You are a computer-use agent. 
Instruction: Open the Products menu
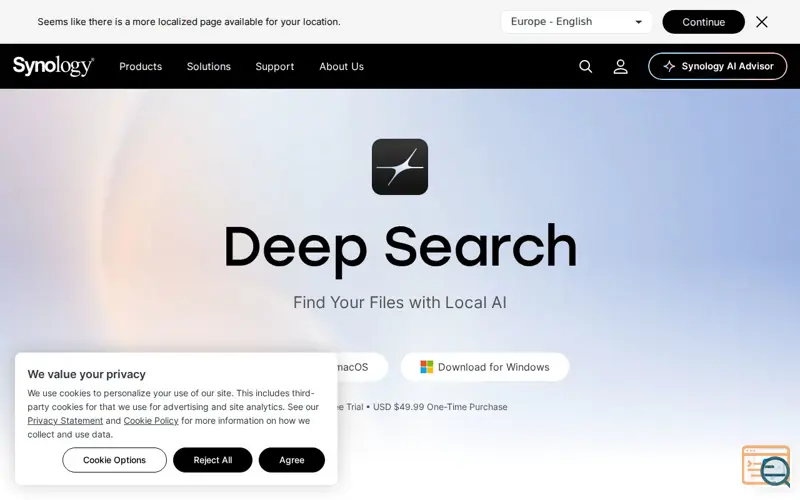point(140,66)
